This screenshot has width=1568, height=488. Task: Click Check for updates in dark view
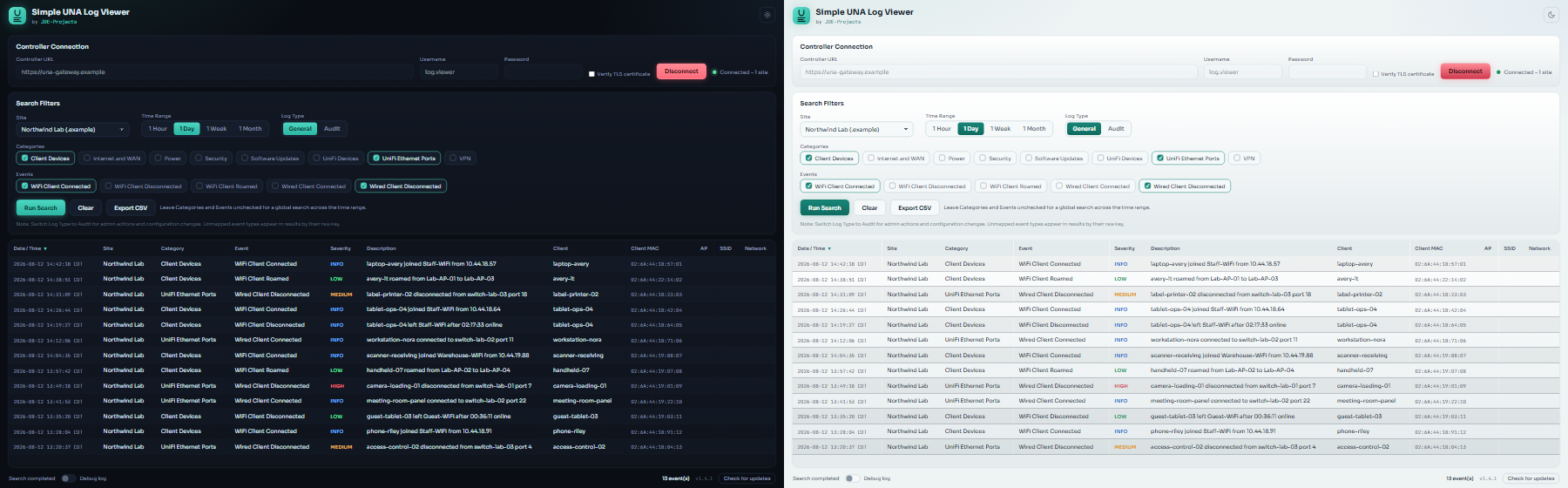(747, 478)
